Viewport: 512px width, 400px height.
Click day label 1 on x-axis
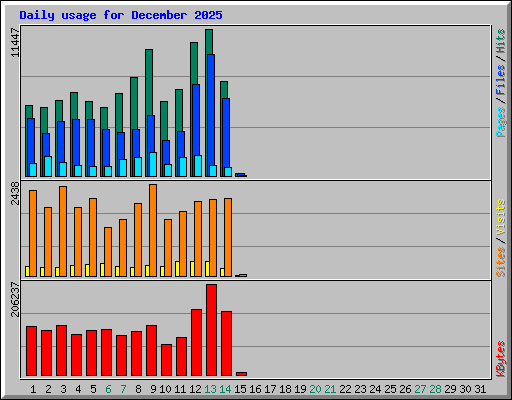click(33, 389)
